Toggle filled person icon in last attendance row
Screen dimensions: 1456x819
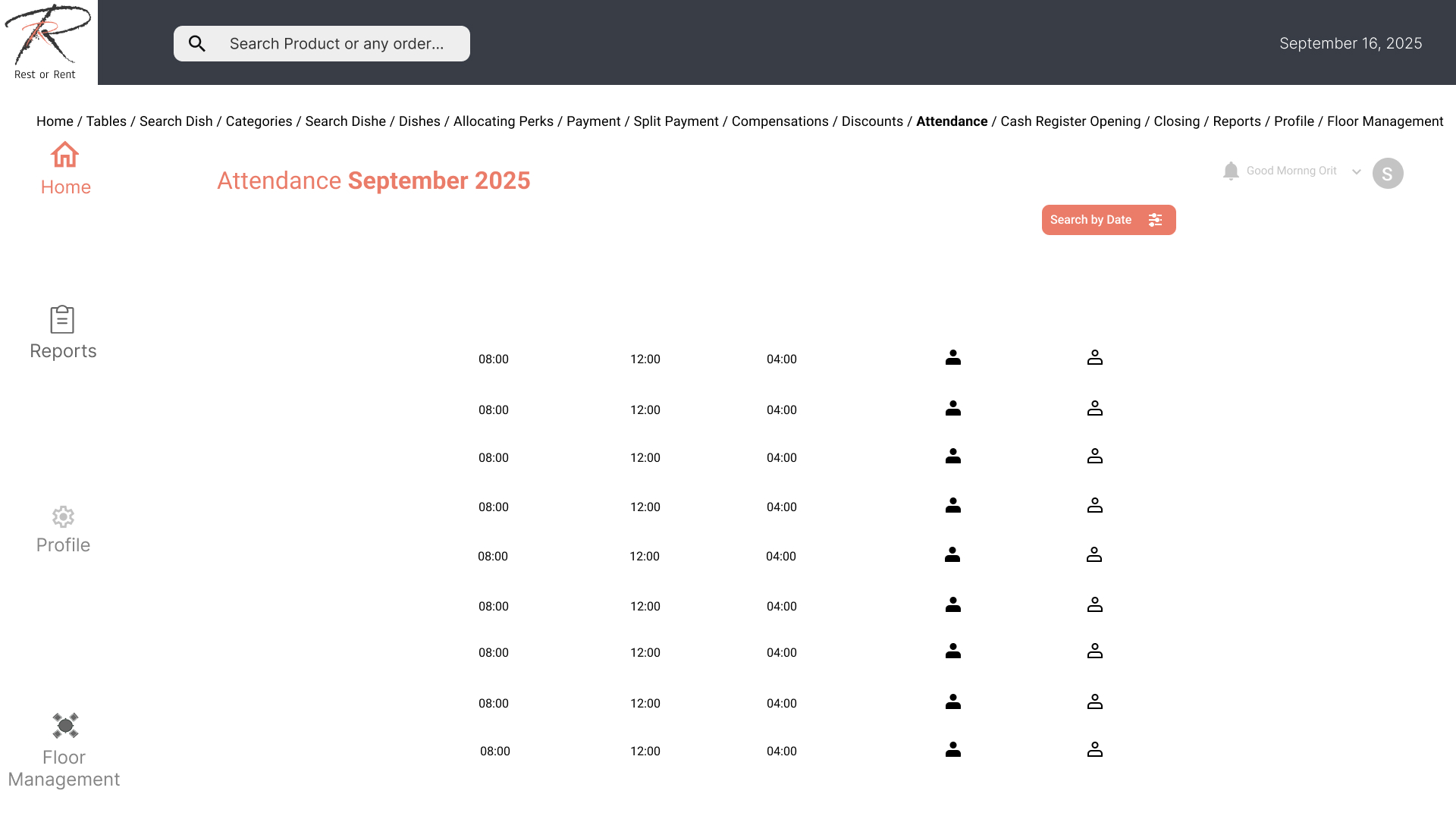(953, 749)
